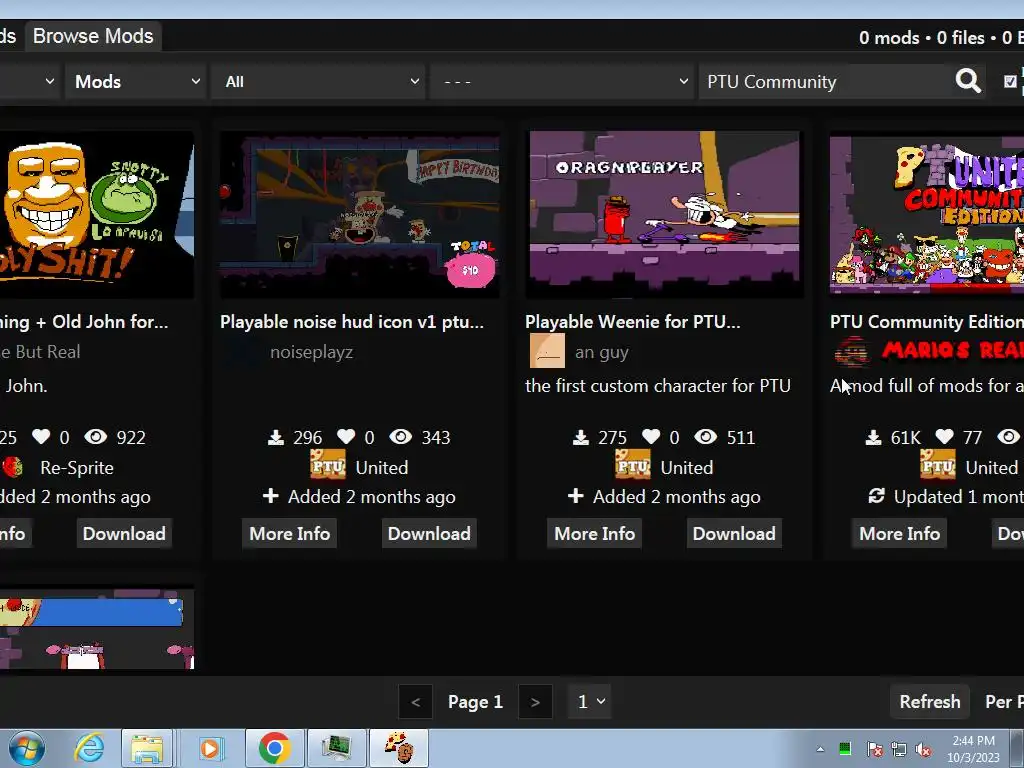Click the PTU game icon under Playable Weenie
The width and height of the screenshot is (1024, 768).
[633, 465]
